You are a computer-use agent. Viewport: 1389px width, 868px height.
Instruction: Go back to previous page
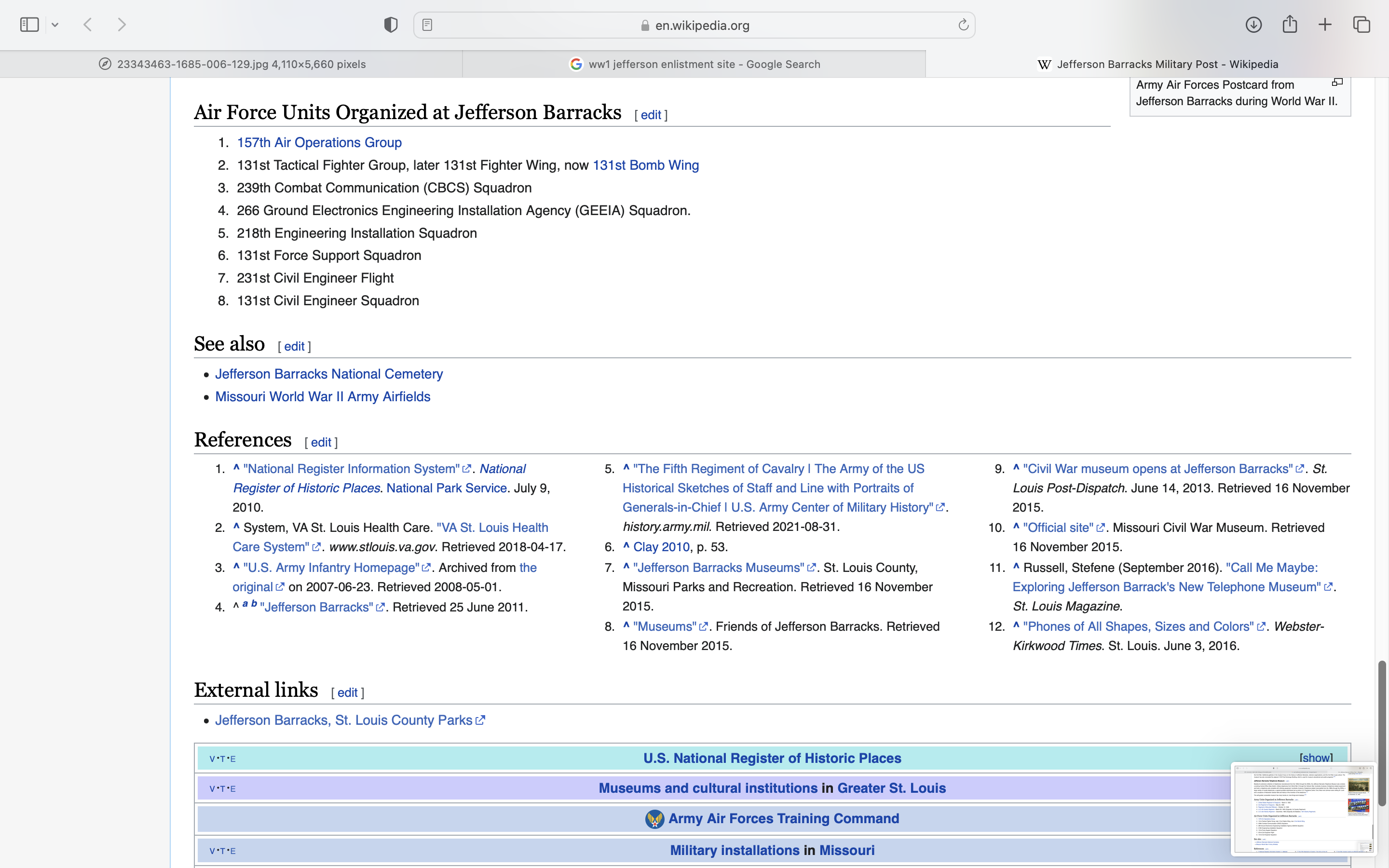88,25
